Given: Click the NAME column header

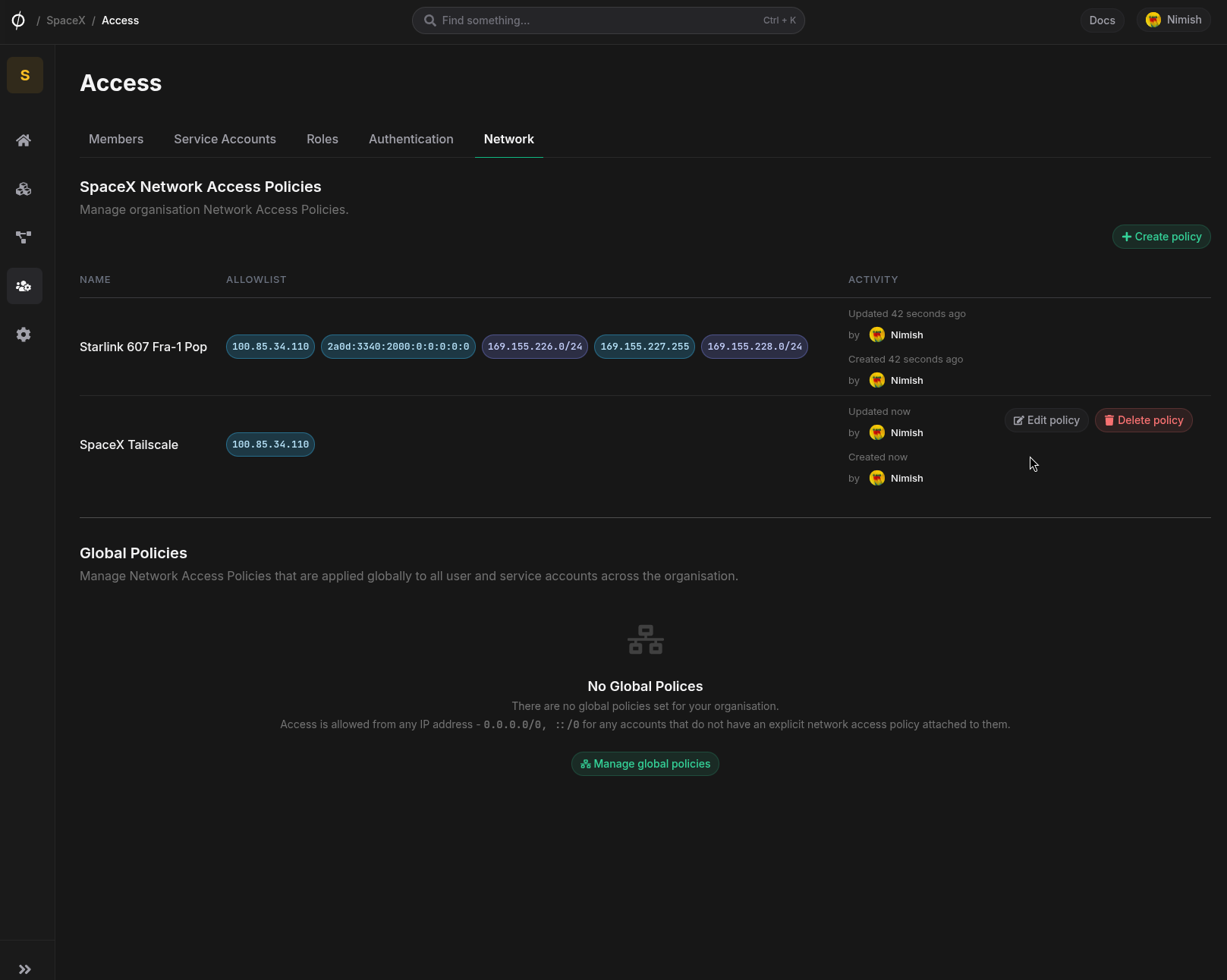Looking at the screenshot, I should tap(95, 280).
